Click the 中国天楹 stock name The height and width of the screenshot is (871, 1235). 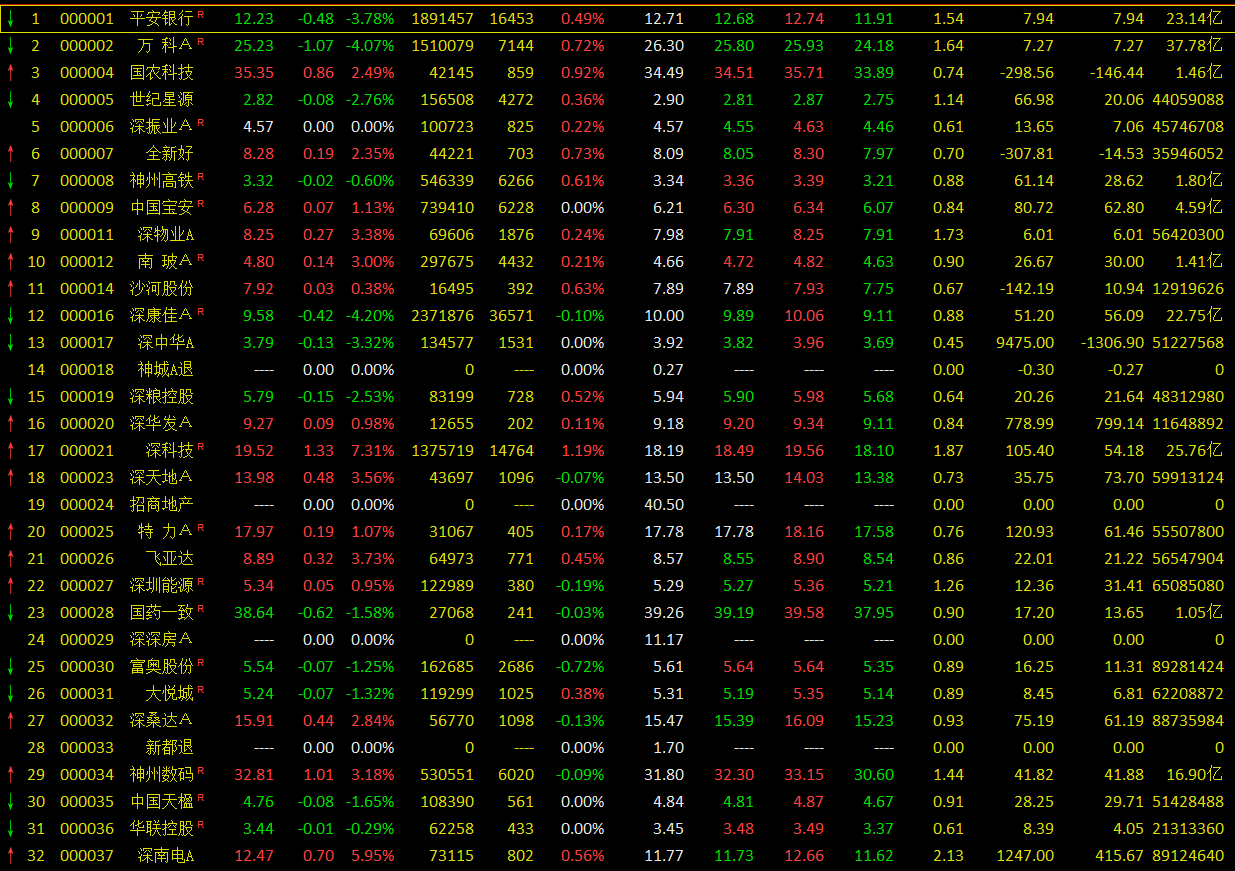tap(162, 801)
